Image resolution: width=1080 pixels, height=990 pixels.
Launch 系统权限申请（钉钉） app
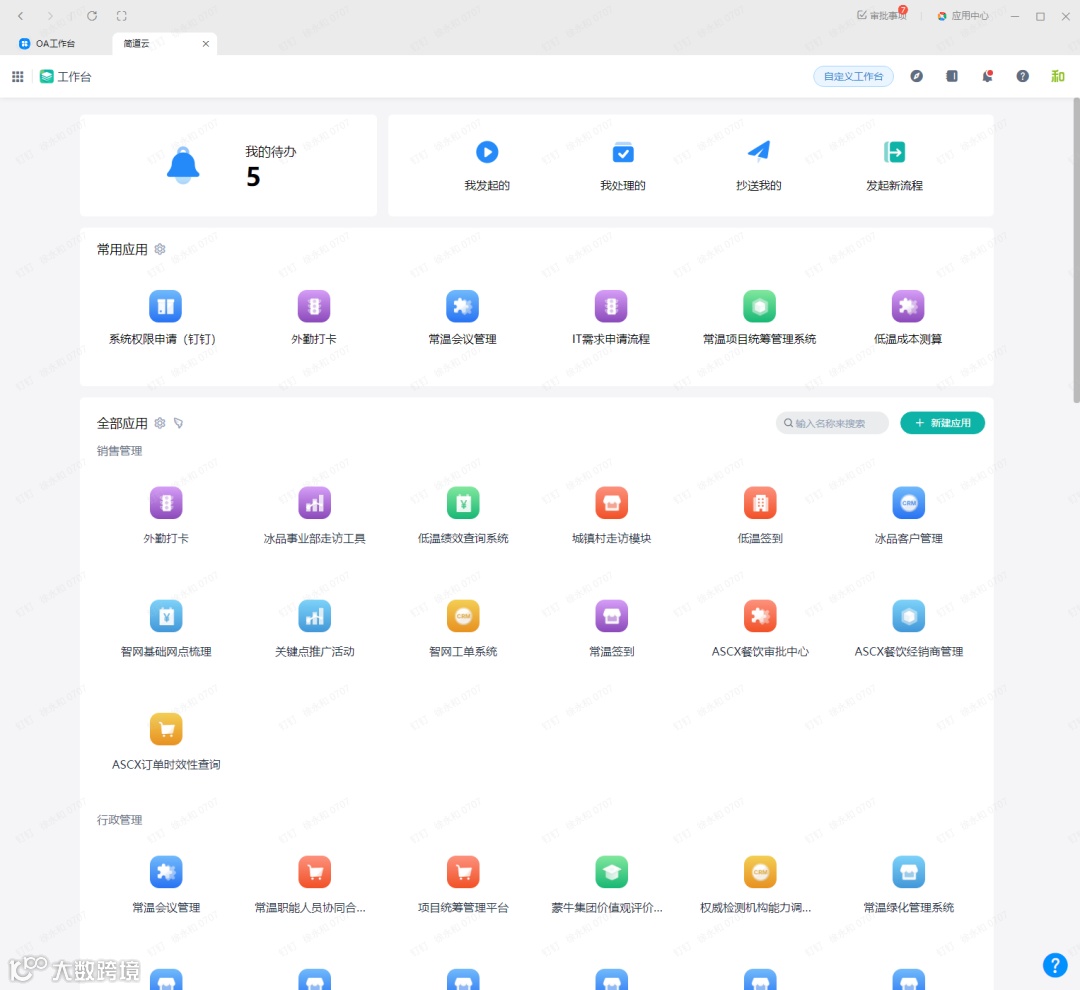pyautogui.click(x=165, y=306)
